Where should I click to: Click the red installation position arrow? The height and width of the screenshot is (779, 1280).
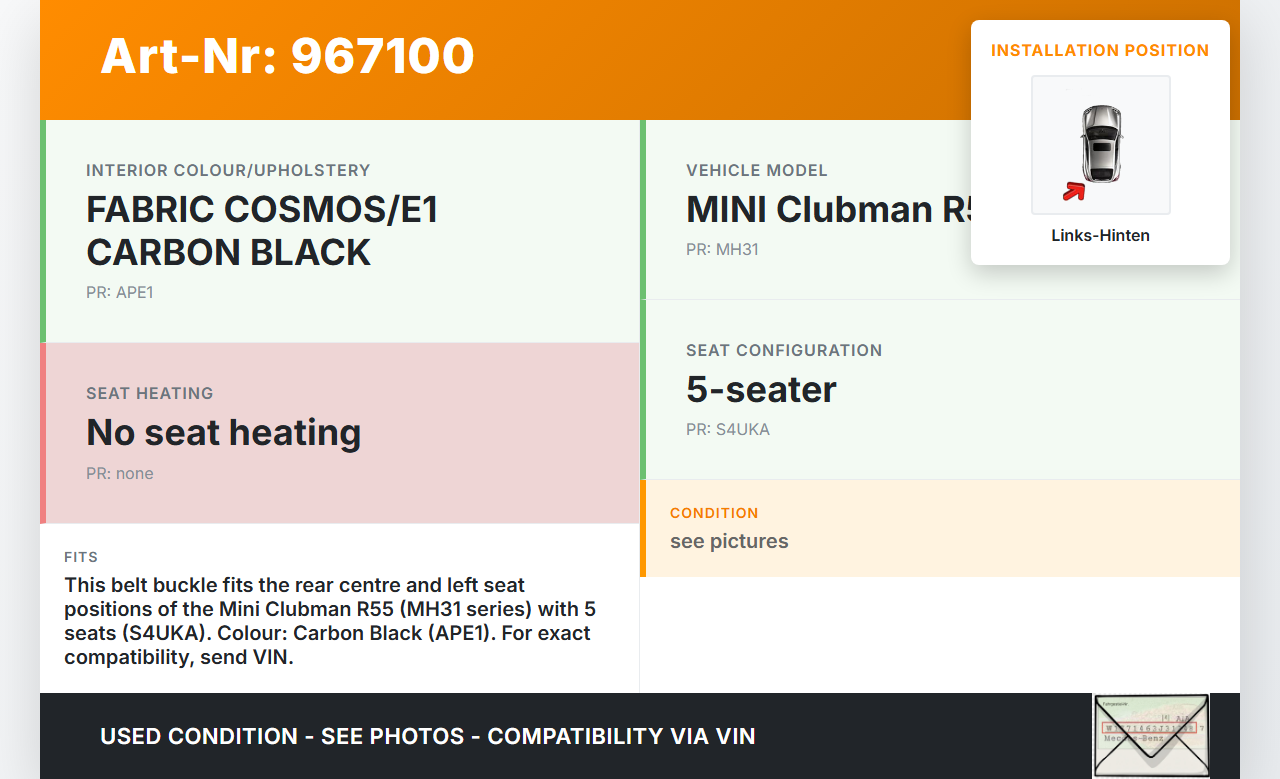(x=1074, y=190)
